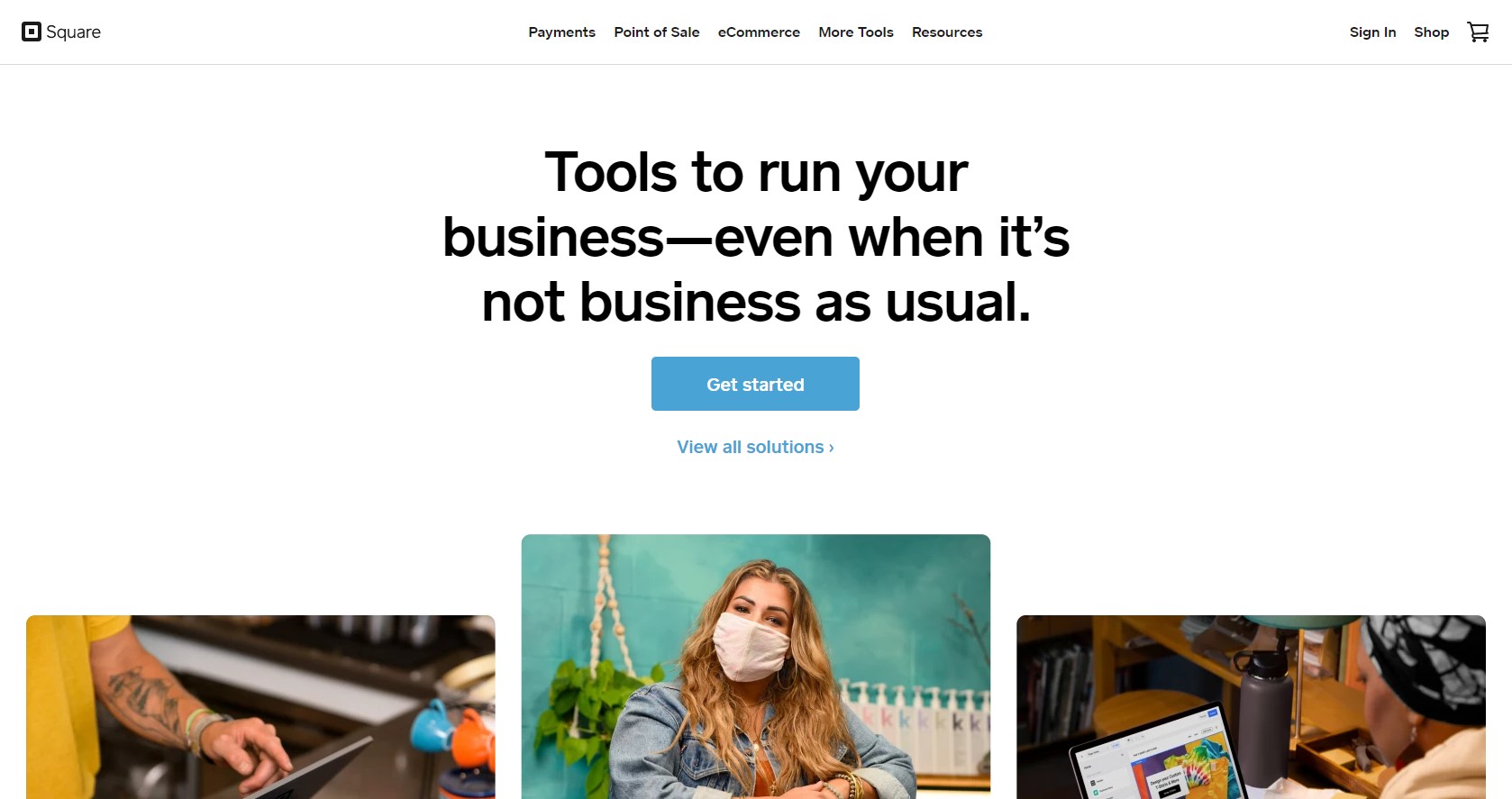The height and width of the screenshot is (799, 1512).
Task: Go to the Shop link
Action: click(x=1431, y=32)
